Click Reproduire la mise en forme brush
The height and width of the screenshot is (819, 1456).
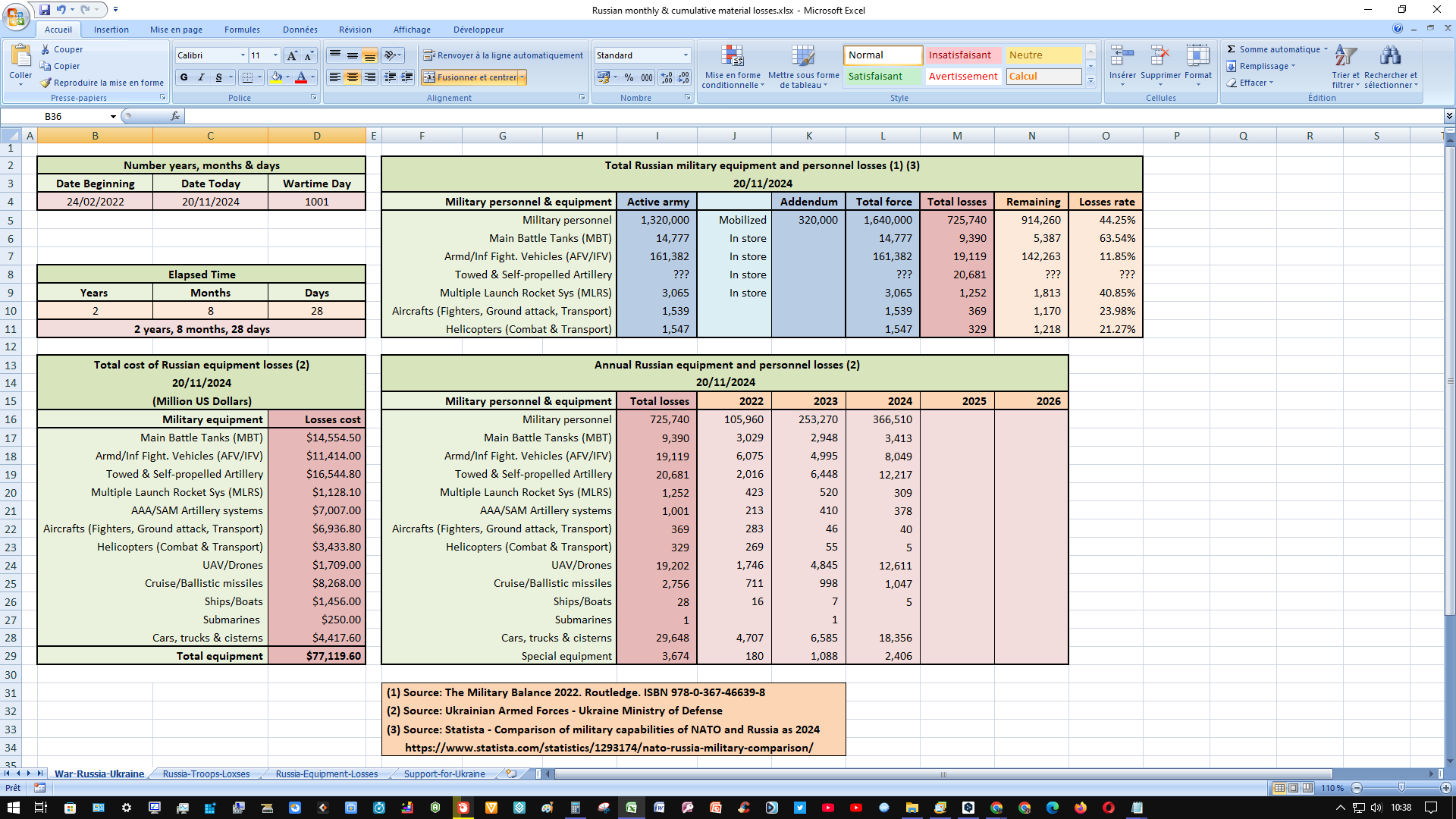point(45,83)
